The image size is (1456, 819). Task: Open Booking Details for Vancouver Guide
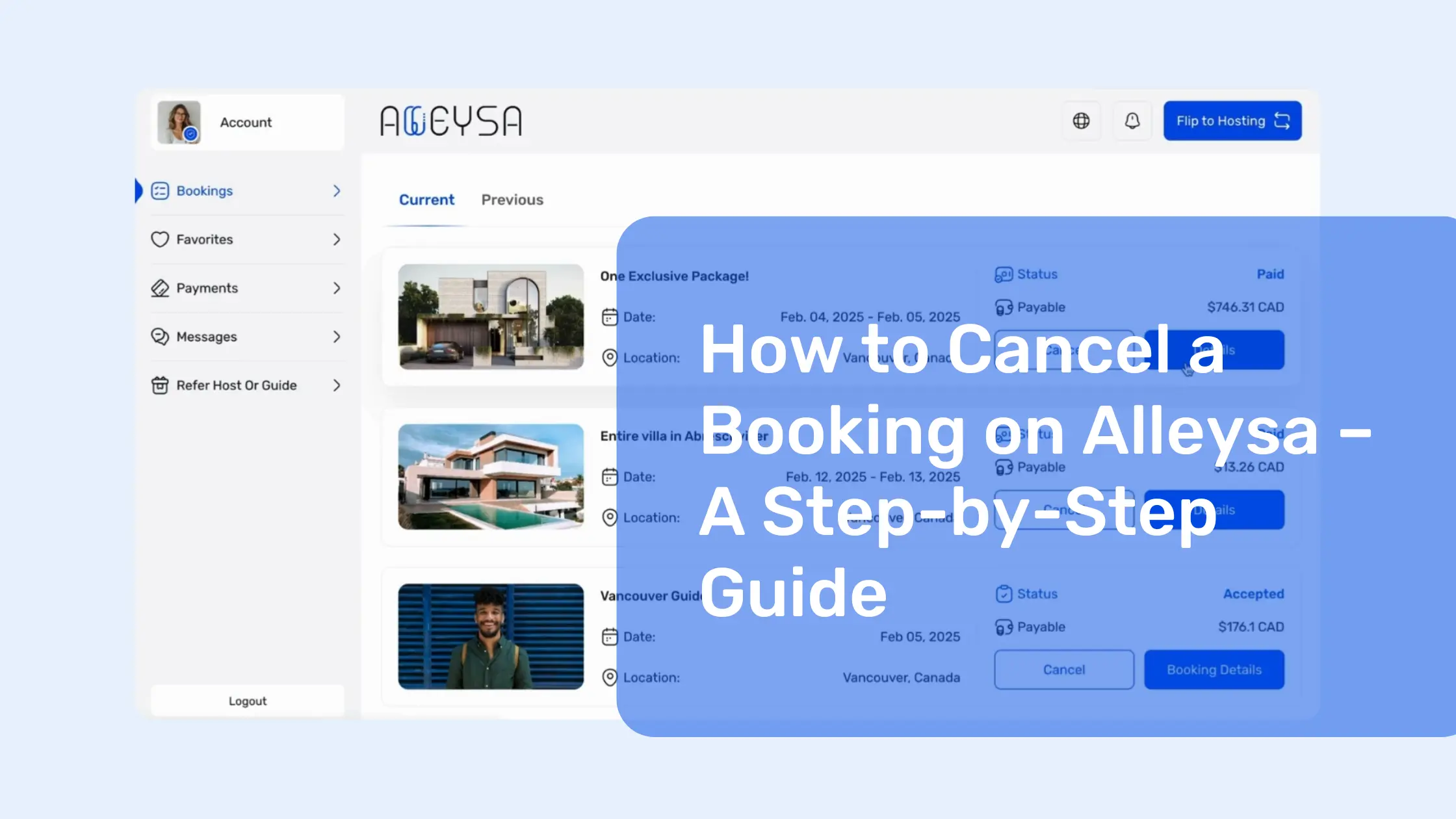point(1214,670)
